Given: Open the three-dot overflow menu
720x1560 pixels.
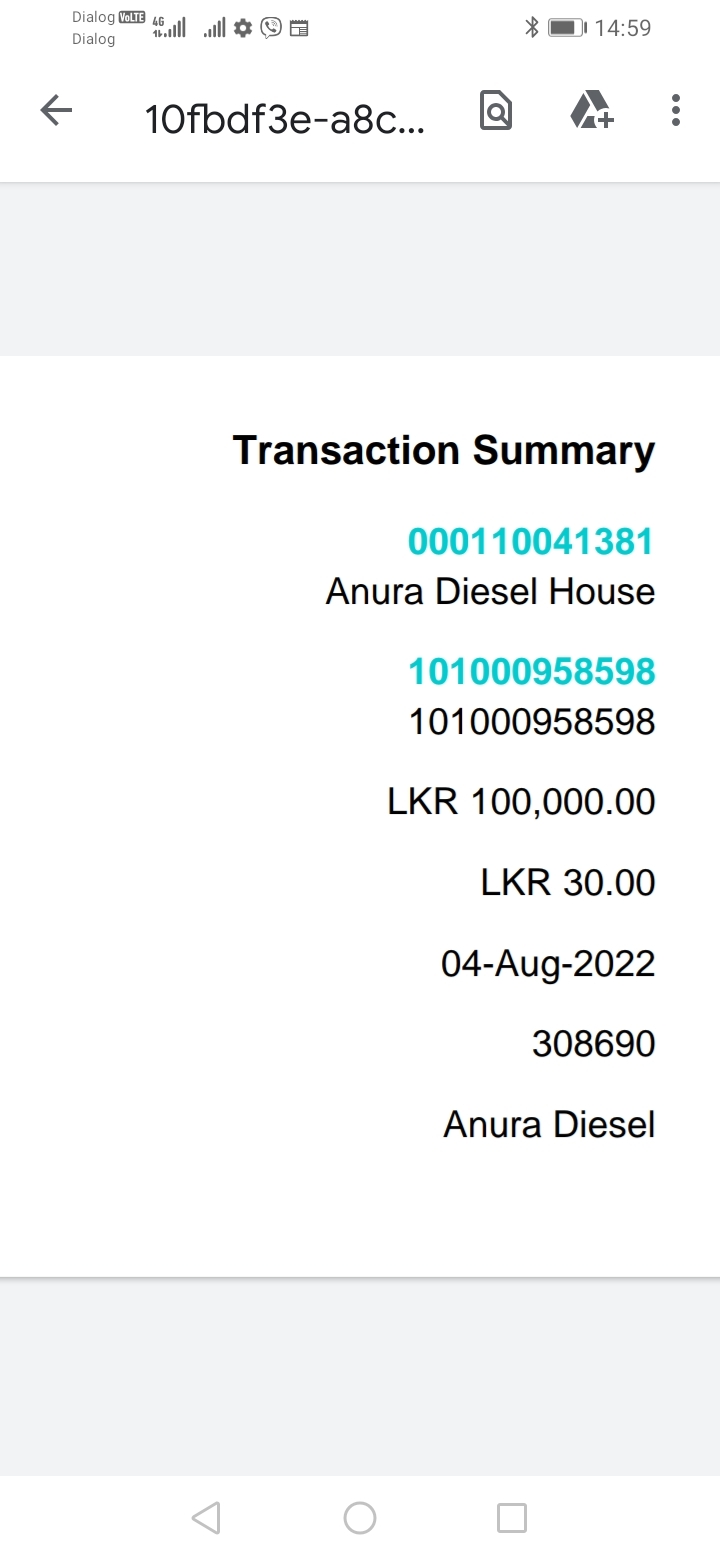Looking at the screenshot, I should coord(676,111).
